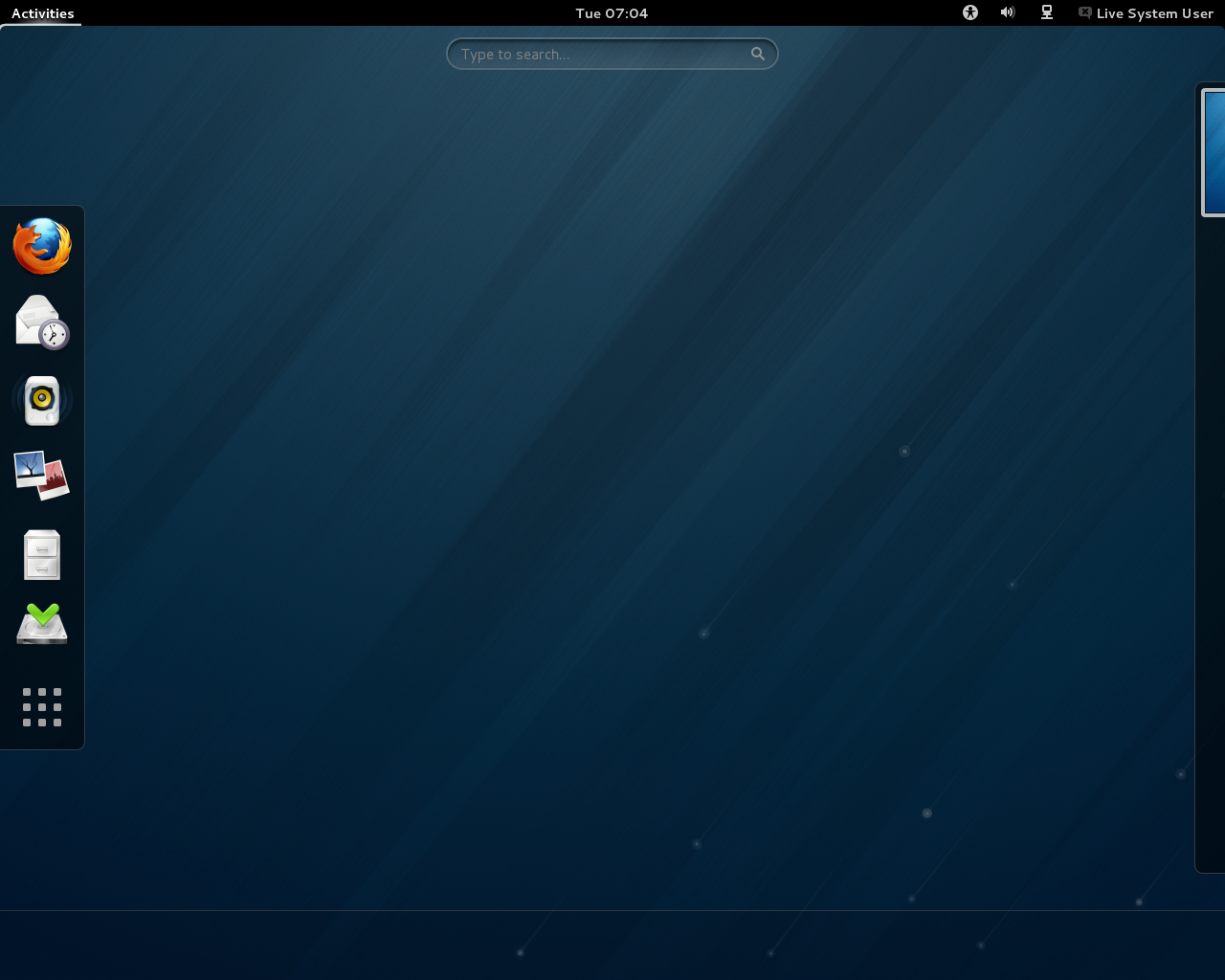Open the network status menu

click(1046, 12)
